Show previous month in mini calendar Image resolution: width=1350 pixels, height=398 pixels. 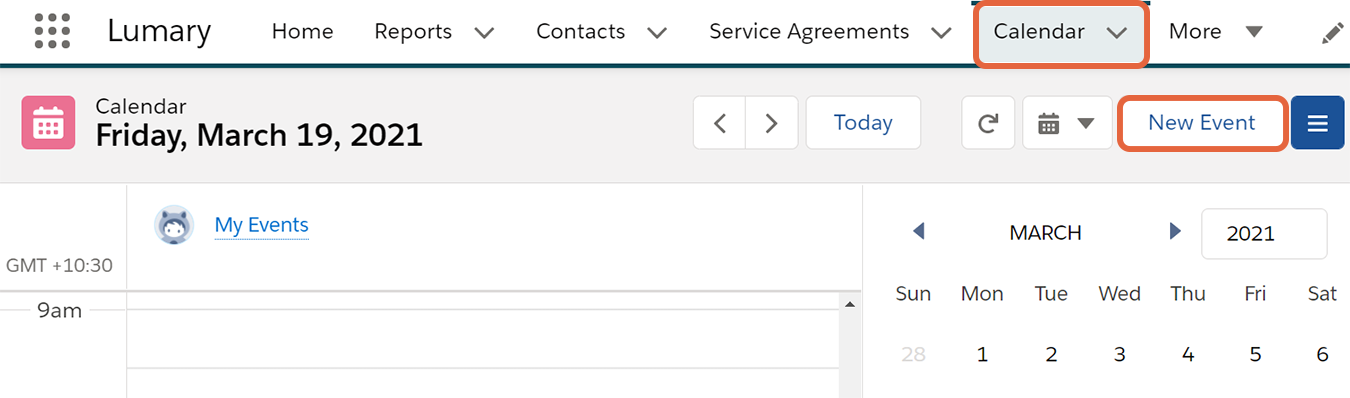point(918,232)
